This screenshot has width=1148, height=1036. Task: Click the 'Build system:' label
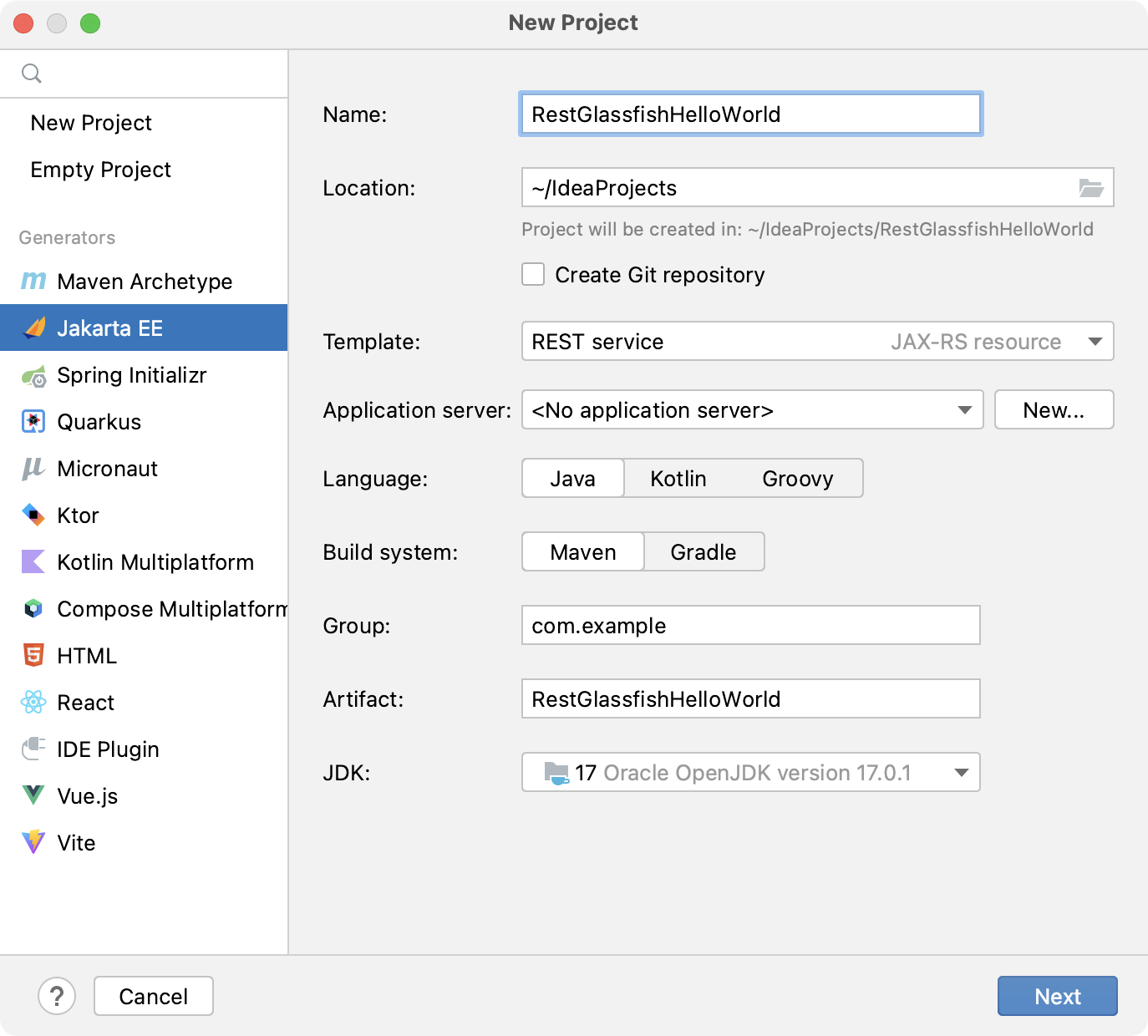(x=390, y=552)
